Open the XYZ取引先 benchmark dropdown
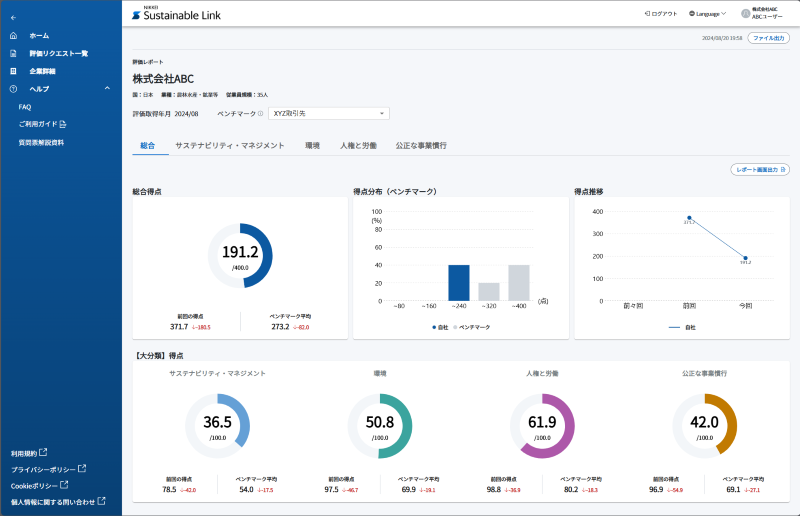800x516 pixels. coord(328,114)
